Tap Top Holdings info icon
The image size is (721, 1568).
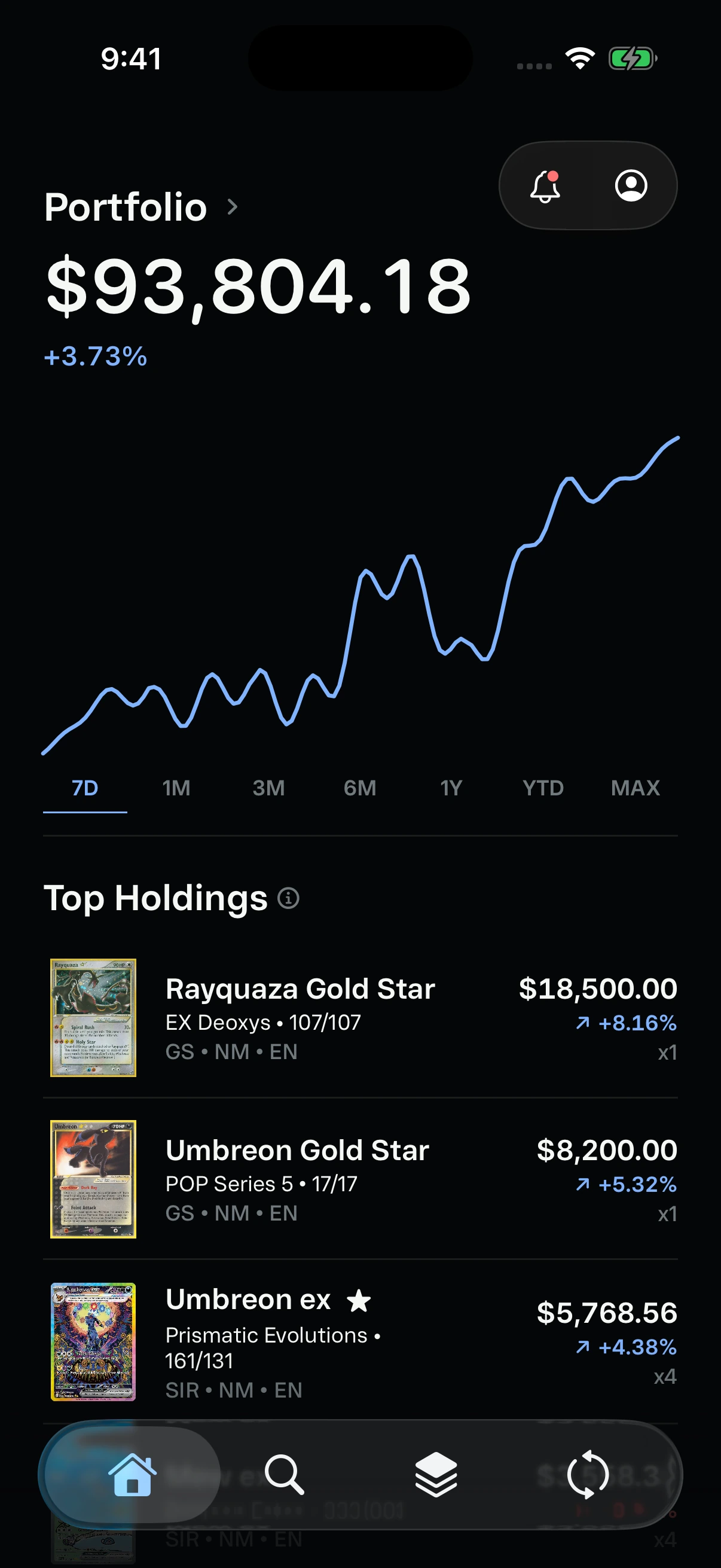coord(288,898)
